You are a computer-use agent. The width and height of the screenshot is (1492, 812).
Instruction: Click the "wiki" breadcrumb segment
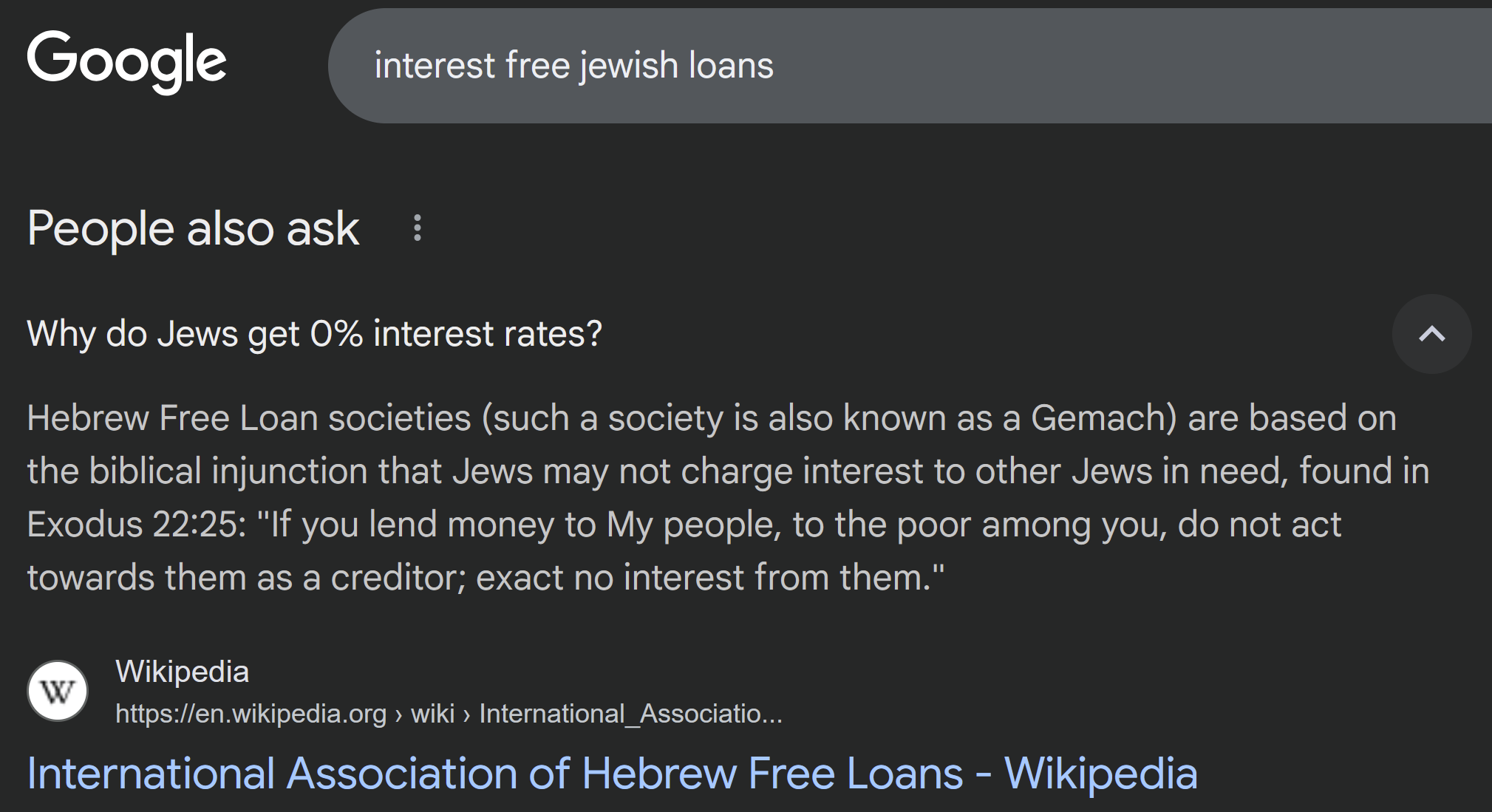[432, 714]
